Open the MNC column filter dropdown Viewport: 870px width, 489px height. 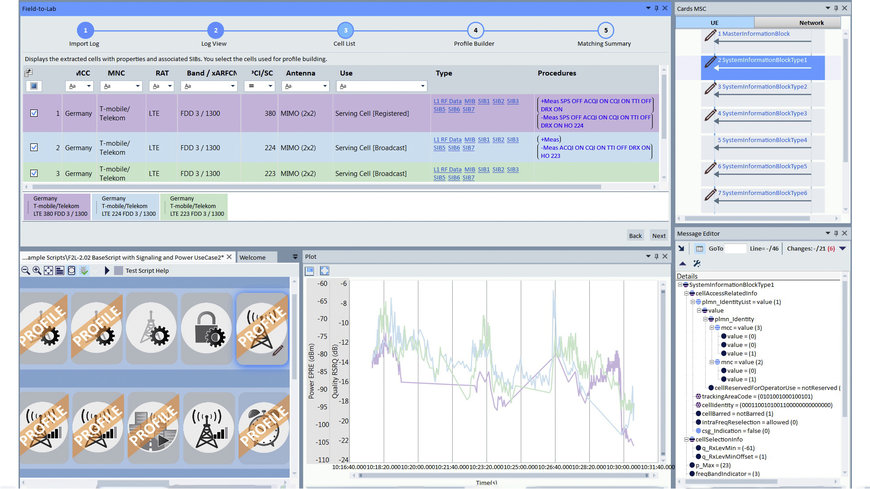[x=137, y=86]
